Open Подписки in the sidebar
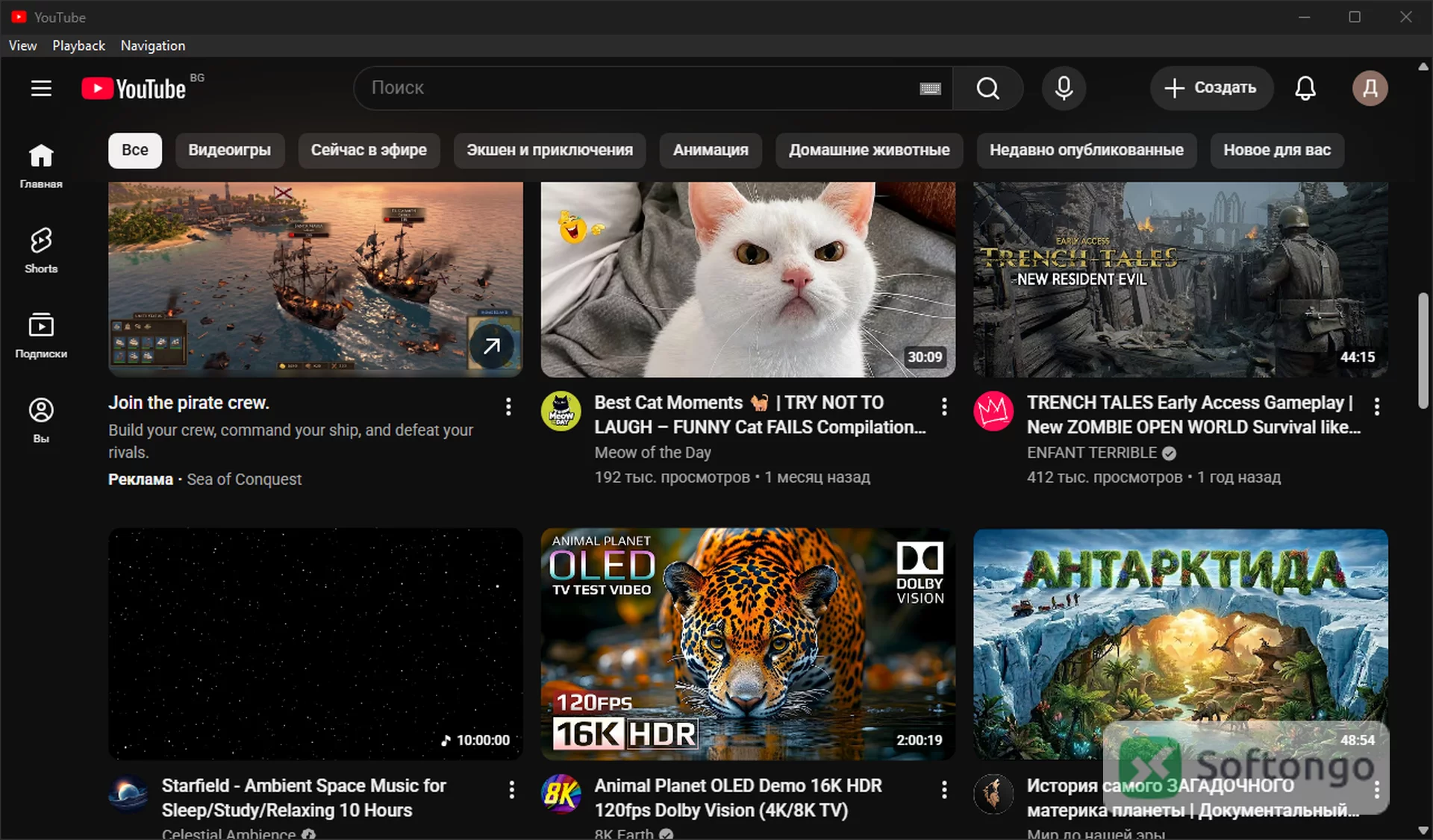The height and width of the screenshot is (840, 1433). (x=41, y=336)
